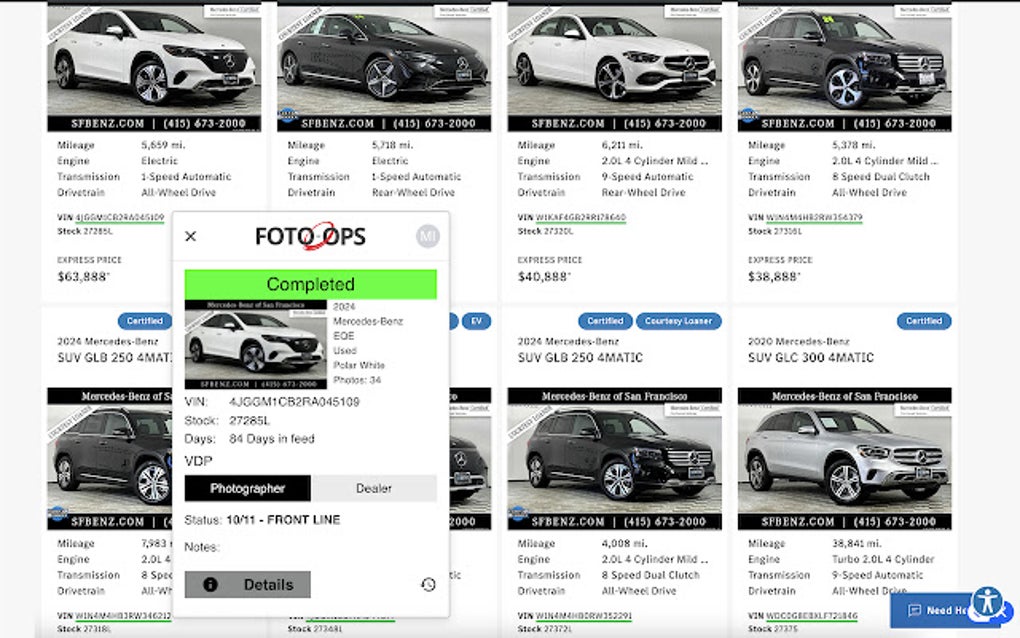Open the Need Help chat bubble
The width and height of the screenshot is (1020, 638).
(938, 610)
